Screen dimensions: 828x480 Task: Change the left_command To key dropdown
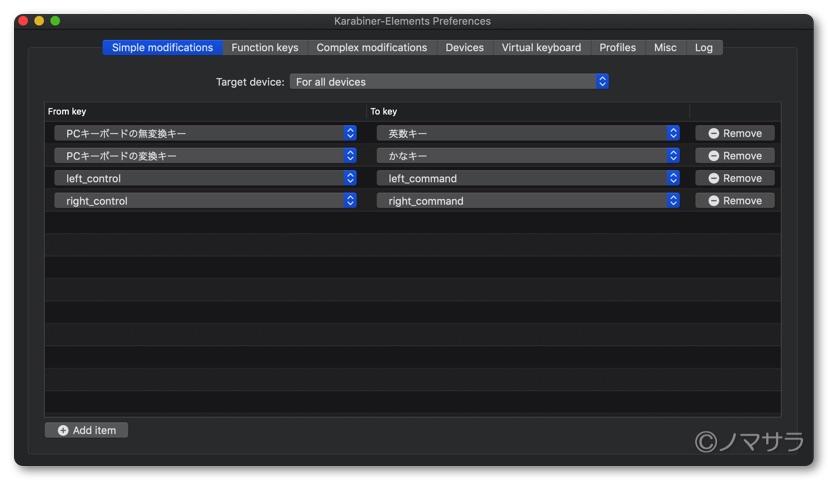[528, 178]
